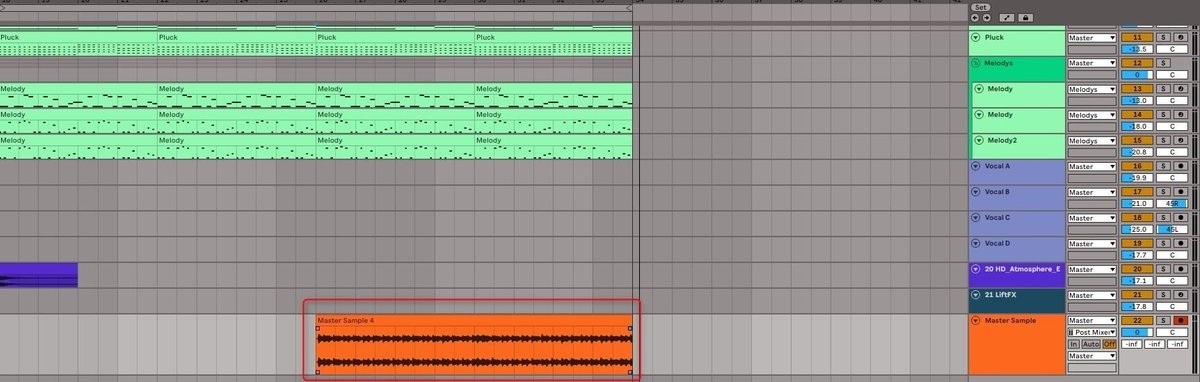Screen dimensions: 1200x382
Task: Collapse the Master Sample track
Action: pos(975,321)
